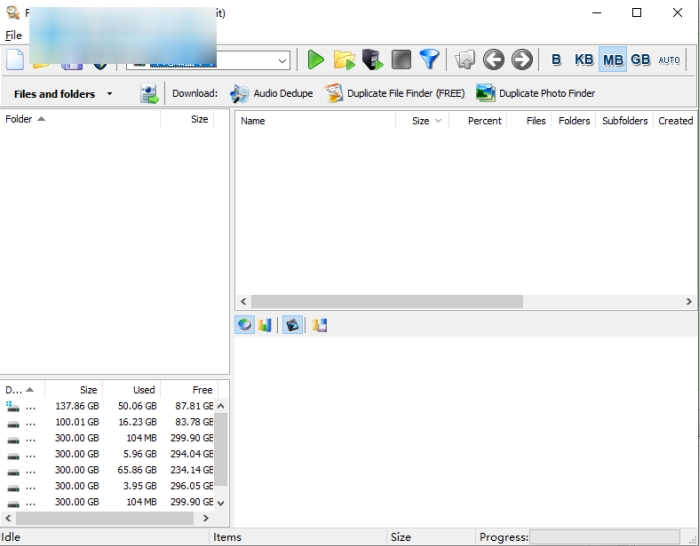The width and height of the screenshot is (700, 546).
Task: Click the Duplicate Photo Finder icon
Action: tap(485, 93)
